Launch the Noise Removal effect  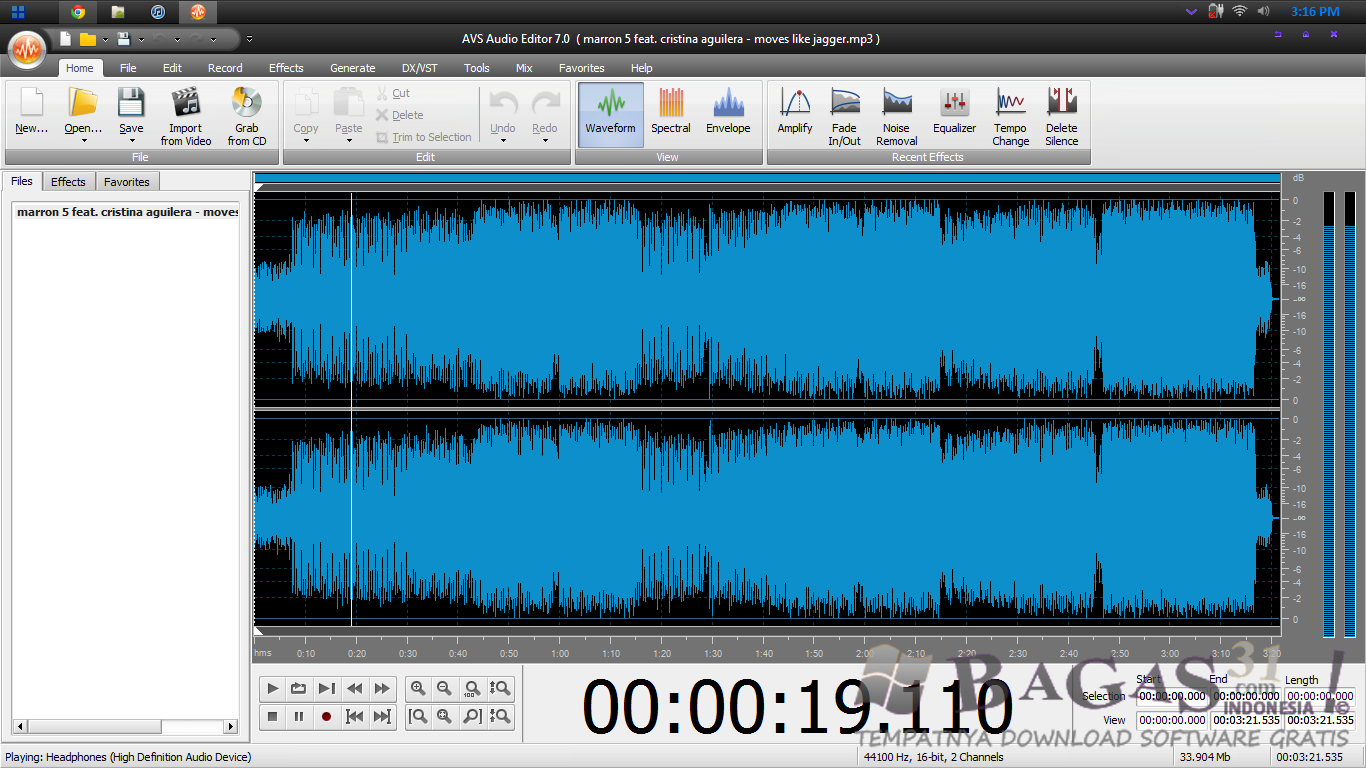pos(897,116)
